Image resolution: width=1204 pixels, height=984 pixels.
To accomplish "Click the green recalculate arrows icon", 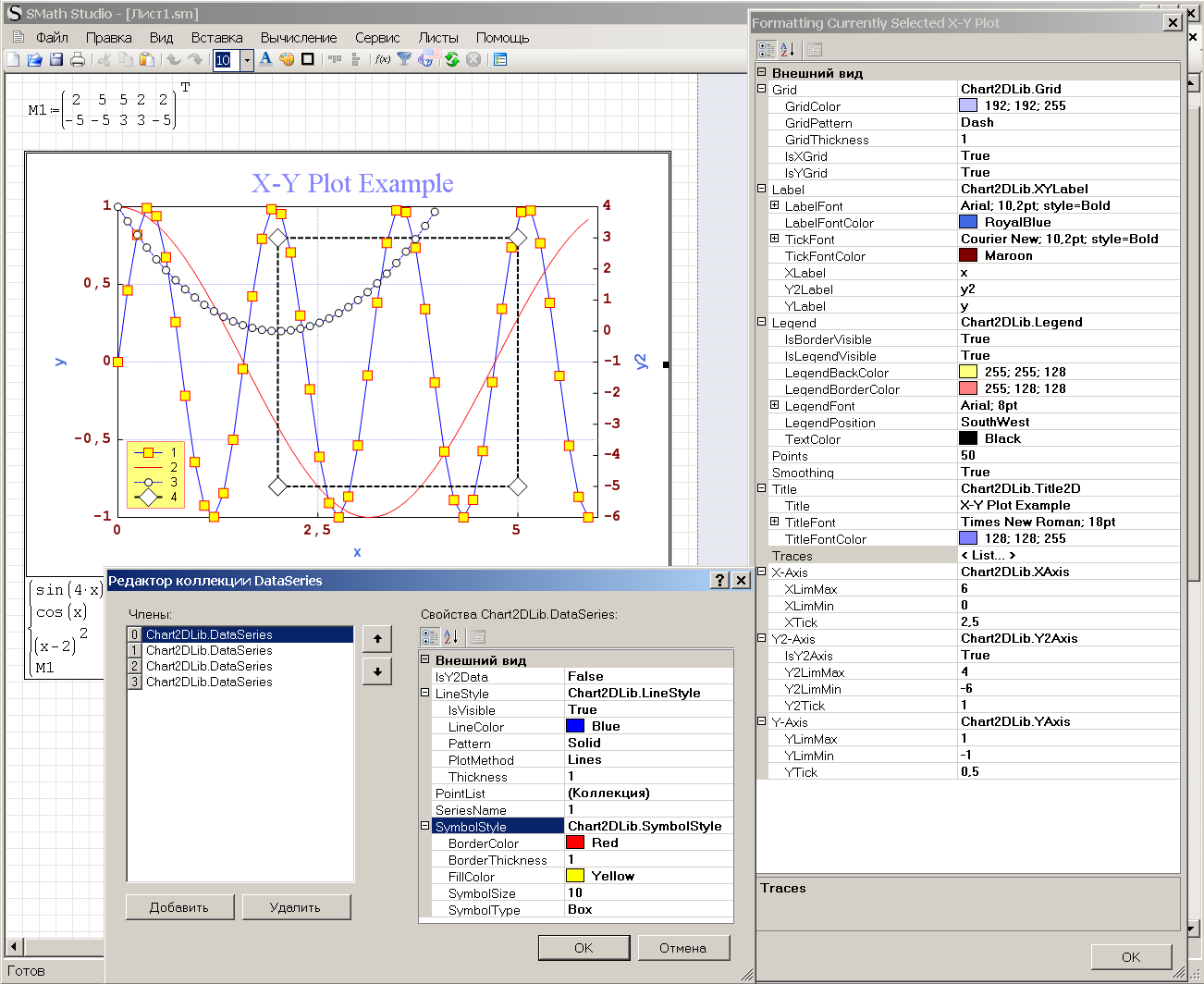I will pos(451,59).
